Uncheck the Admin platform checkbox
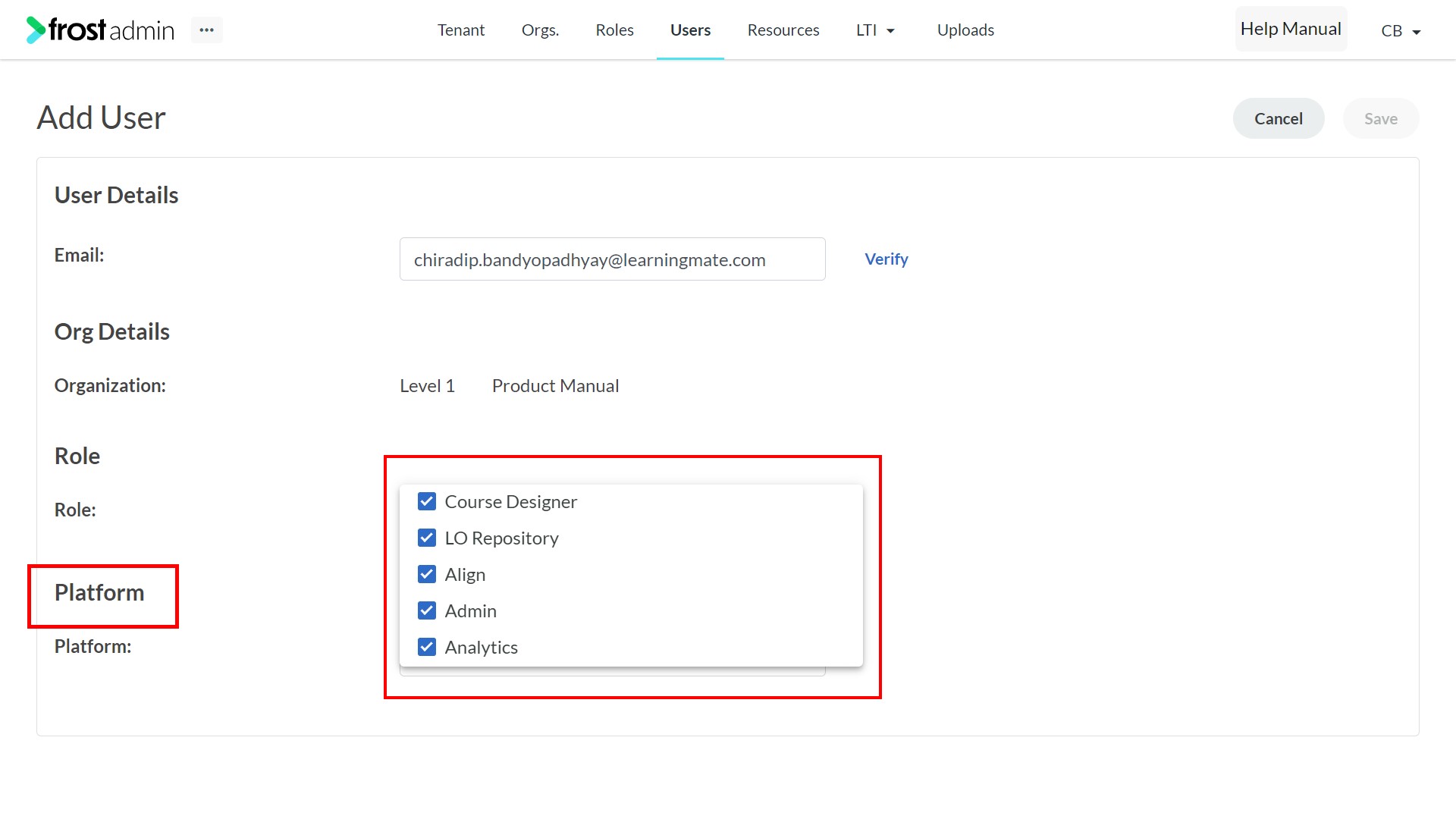The height and width of the screenshot is (819, 1456). click(x=427, y=611)
